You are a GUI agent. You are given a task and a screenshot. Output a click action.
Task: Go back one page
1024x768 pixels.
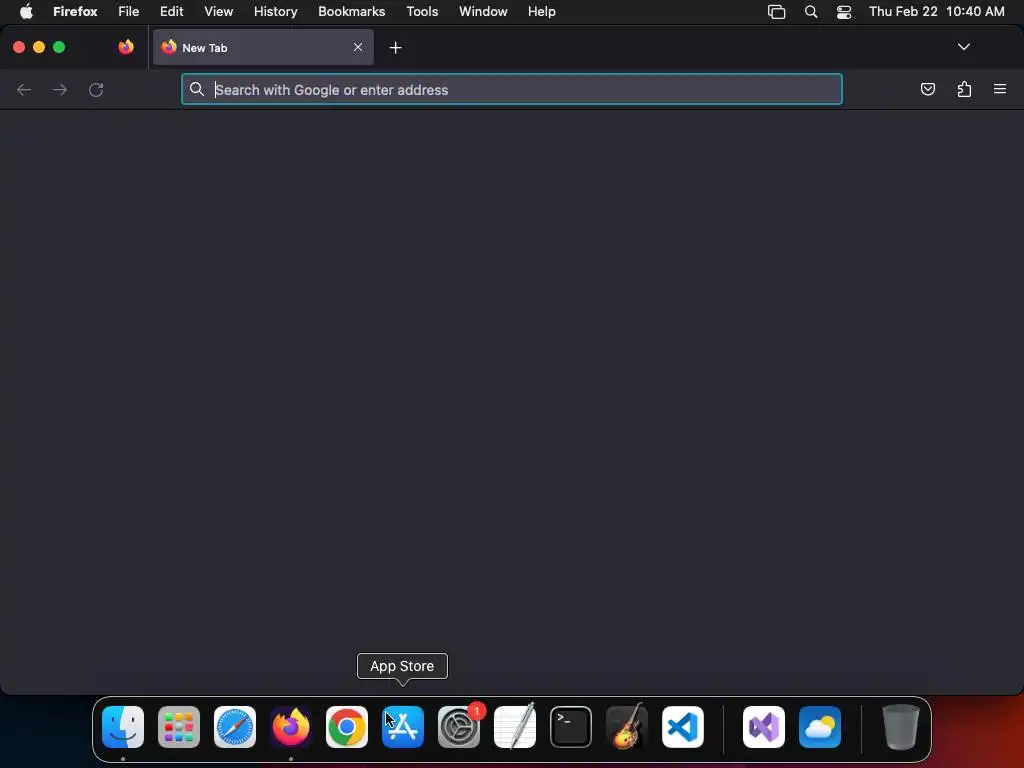[24, 89]
